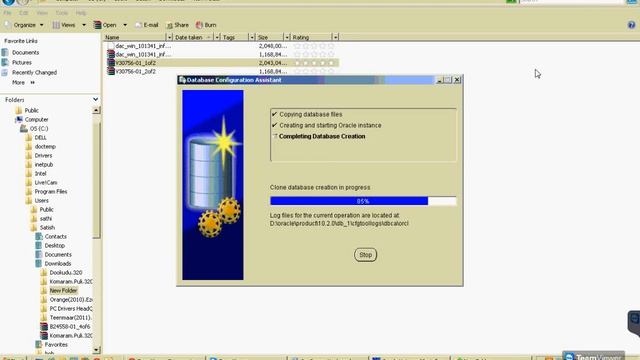
Task: Minimize the Database Configuration Assistant dialog
Action: [439, 80]
